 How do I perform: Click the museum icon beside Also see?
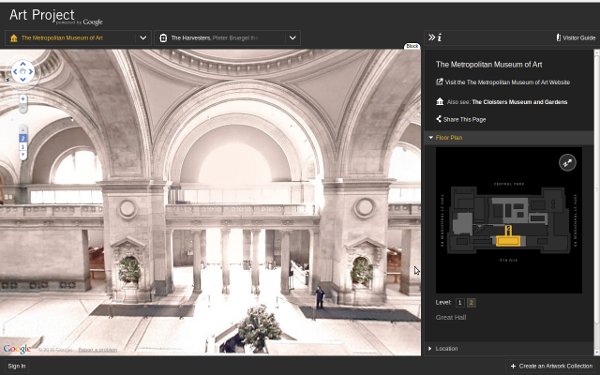coord(440,101)
